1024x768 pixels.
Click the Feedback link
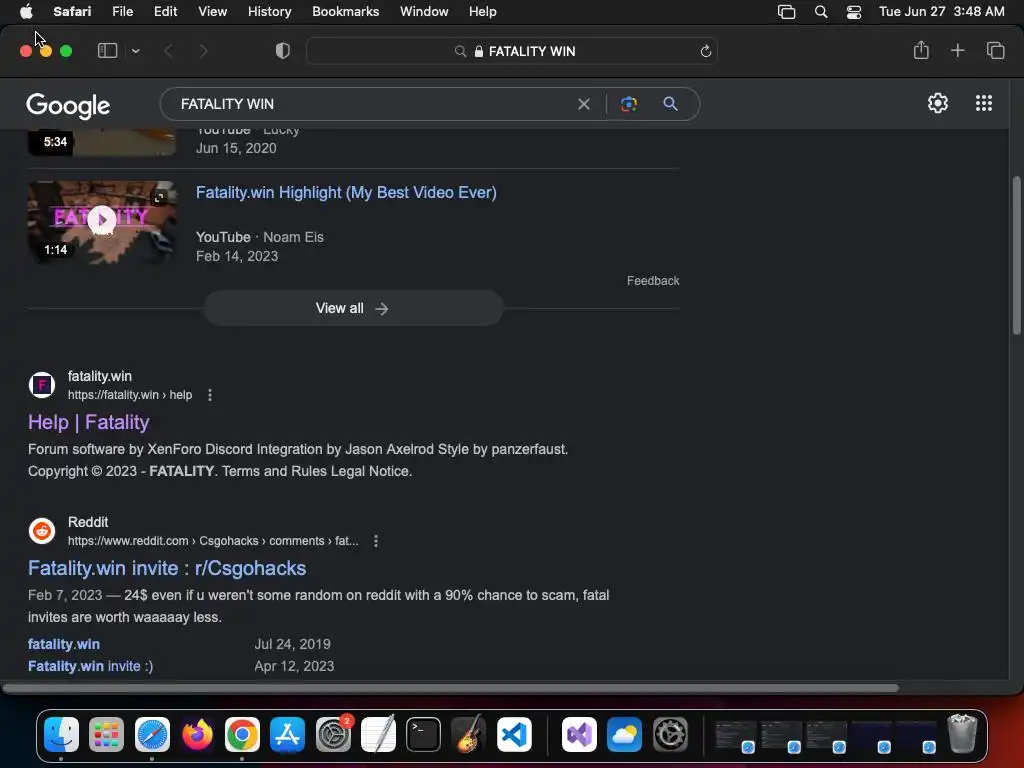(653, 281)
